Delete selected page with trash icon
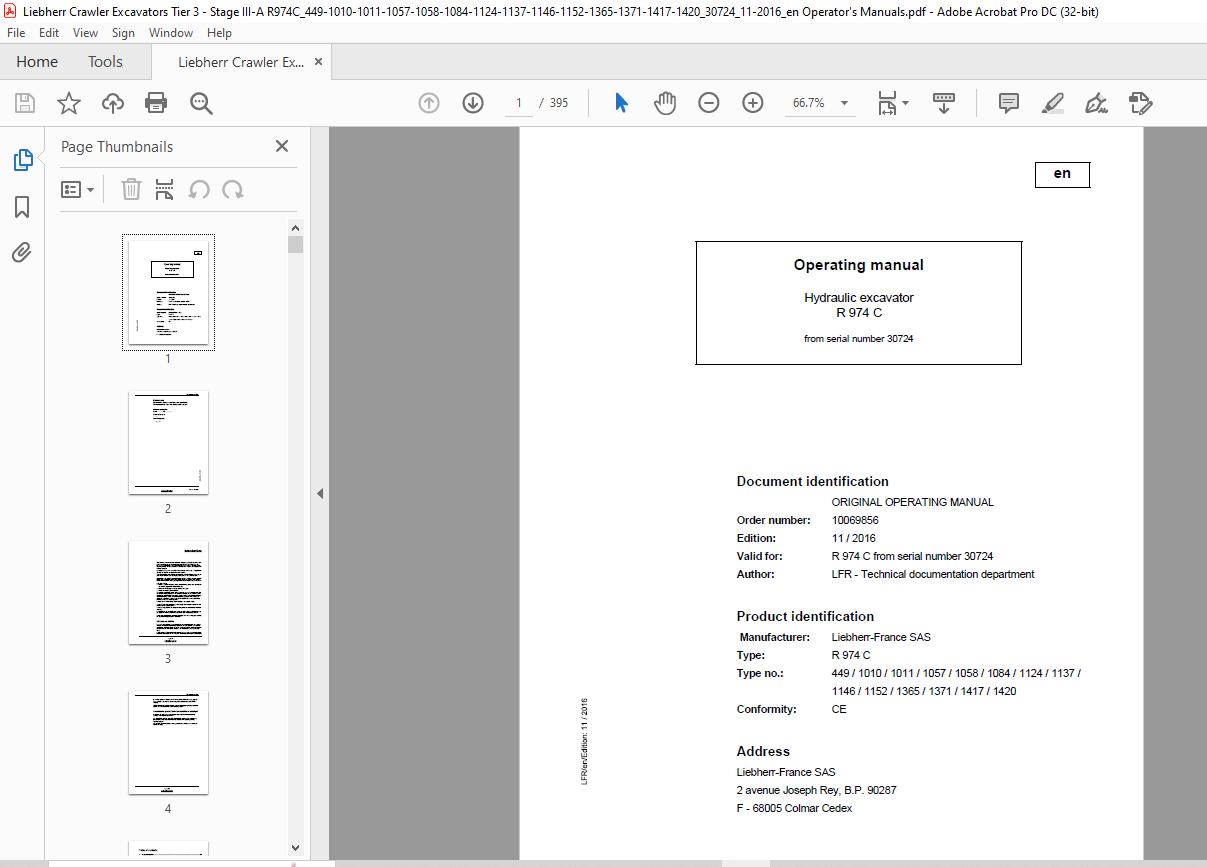 (x=131, y=189)
